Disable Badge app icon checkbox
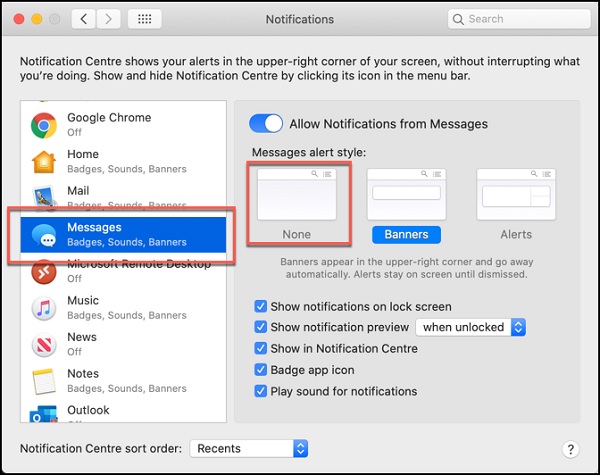This screenshot has width=600, height=475. (x=261, y=370)
